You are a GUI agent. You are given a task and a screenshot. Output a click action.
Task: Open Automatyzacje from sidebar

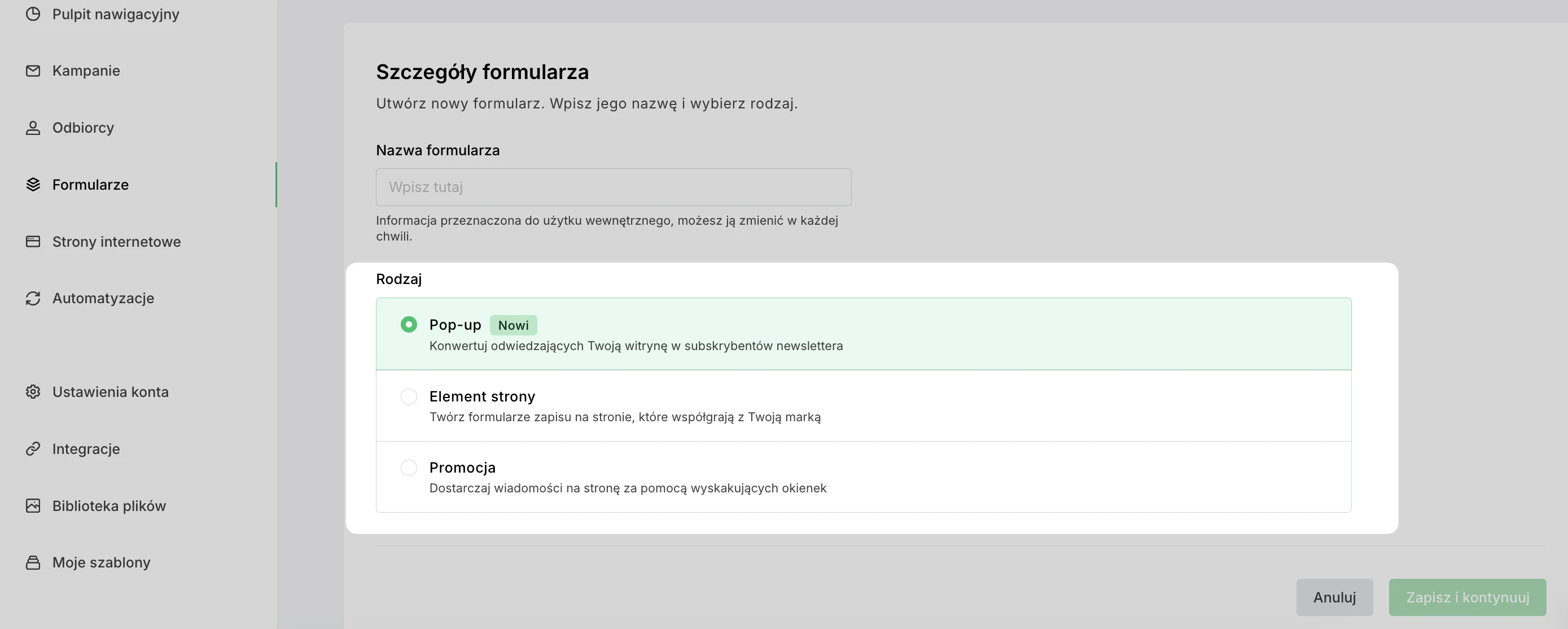pos(103,298)
